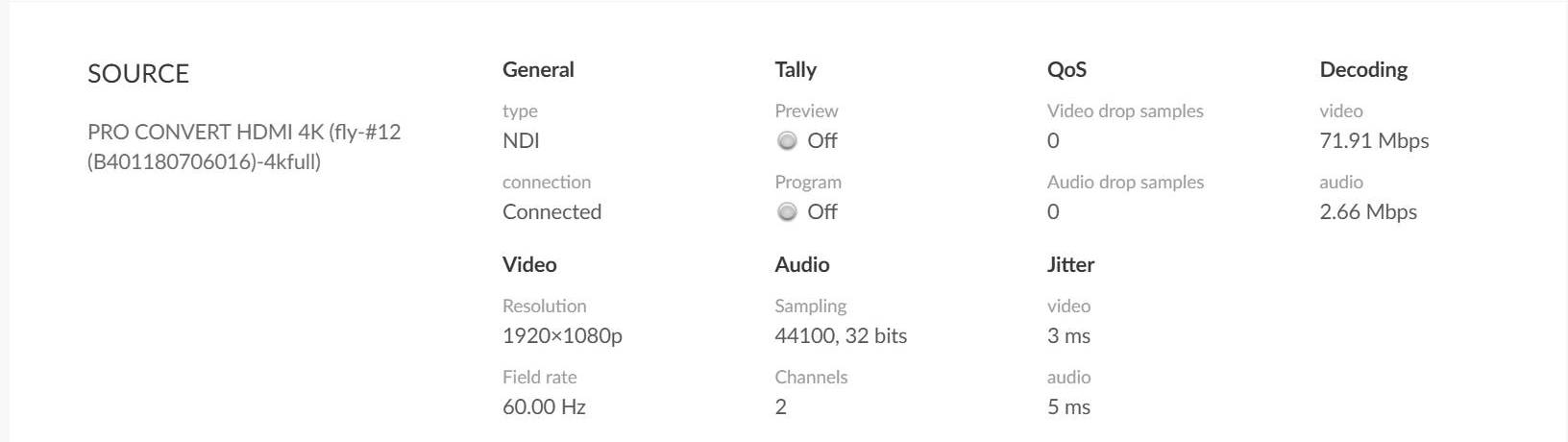This screenshot has width=1568, height=442.
Task: Click the Tally section heading
Action: tap(796, 70)
